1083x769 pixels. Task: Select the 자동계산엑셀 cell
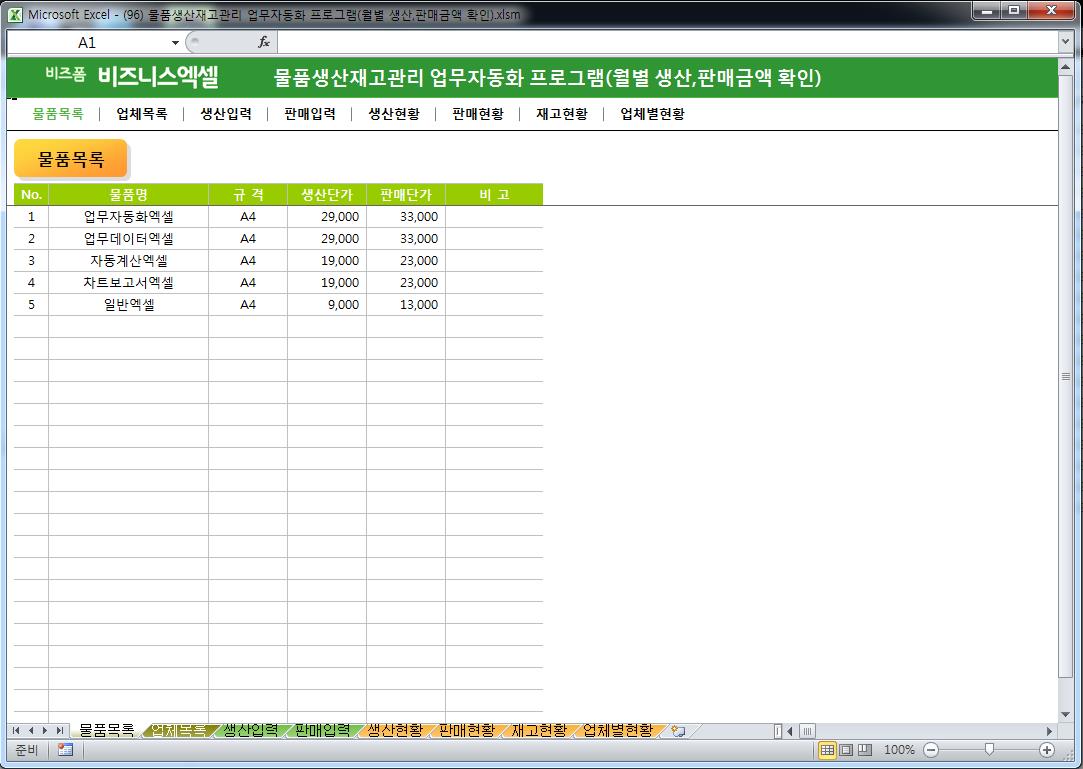coord(128,260)
